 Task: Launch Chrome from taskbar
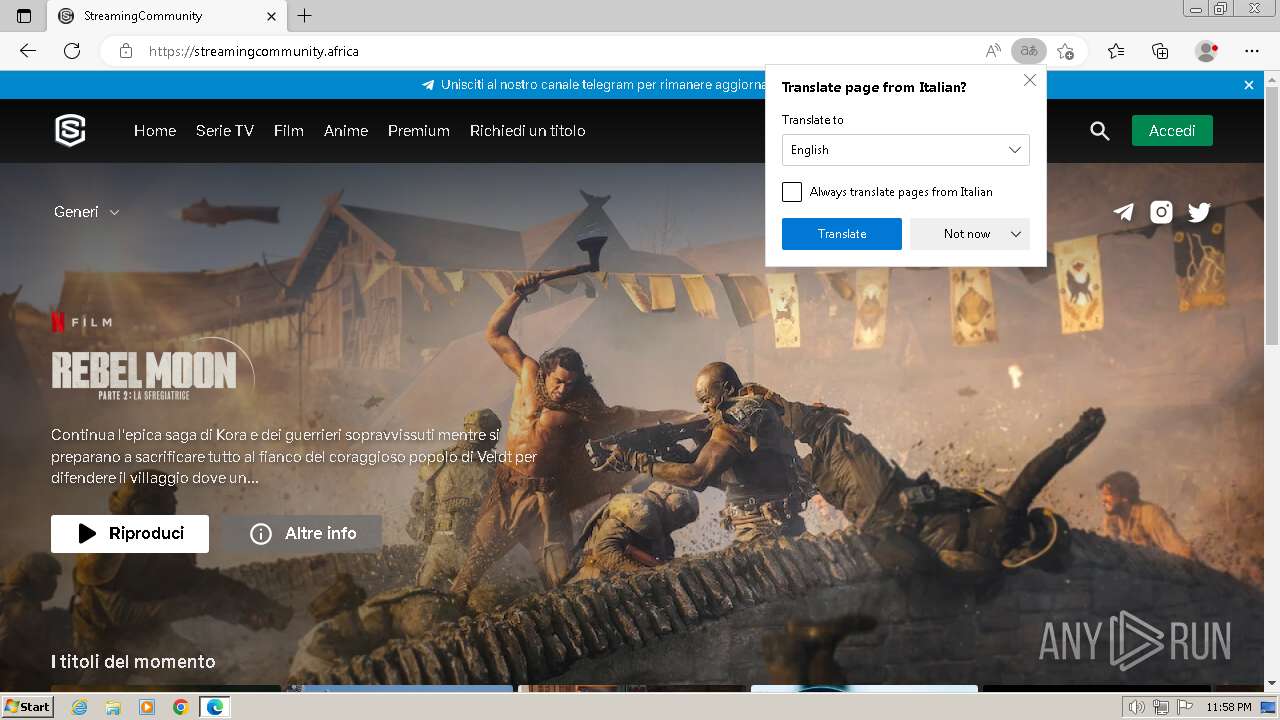[180, 707]
